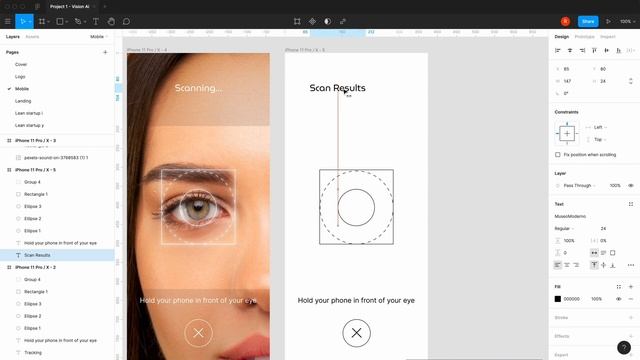Collapse iPhone 11 Pro / X - 5 frame layer
The image size is (640, 360).
pos(9,170)
